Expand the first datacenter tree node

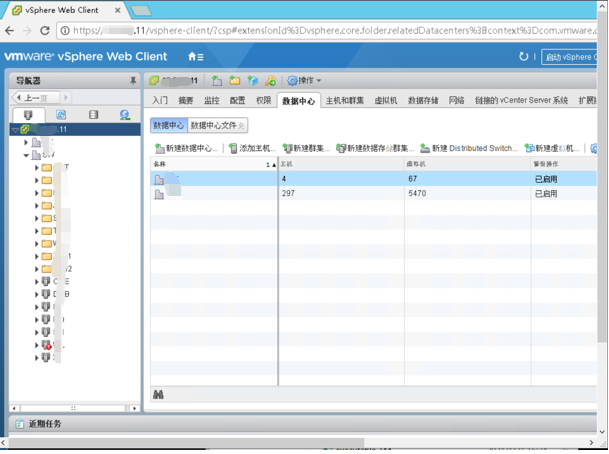27,143
